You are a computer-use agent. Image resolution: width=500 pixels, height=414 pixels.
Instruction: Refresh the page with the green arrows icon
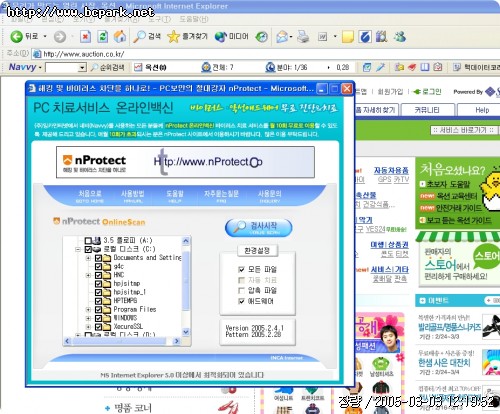click(103, 37)
